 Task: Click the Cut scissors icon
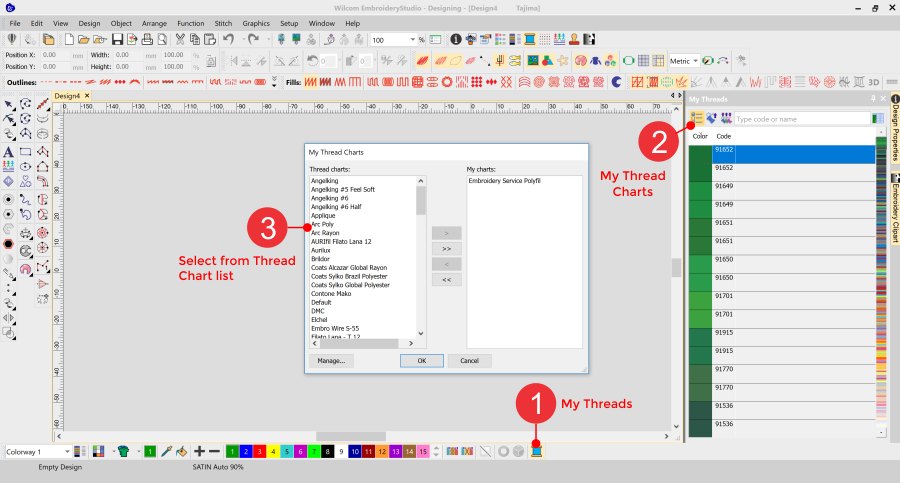[178, 40]
